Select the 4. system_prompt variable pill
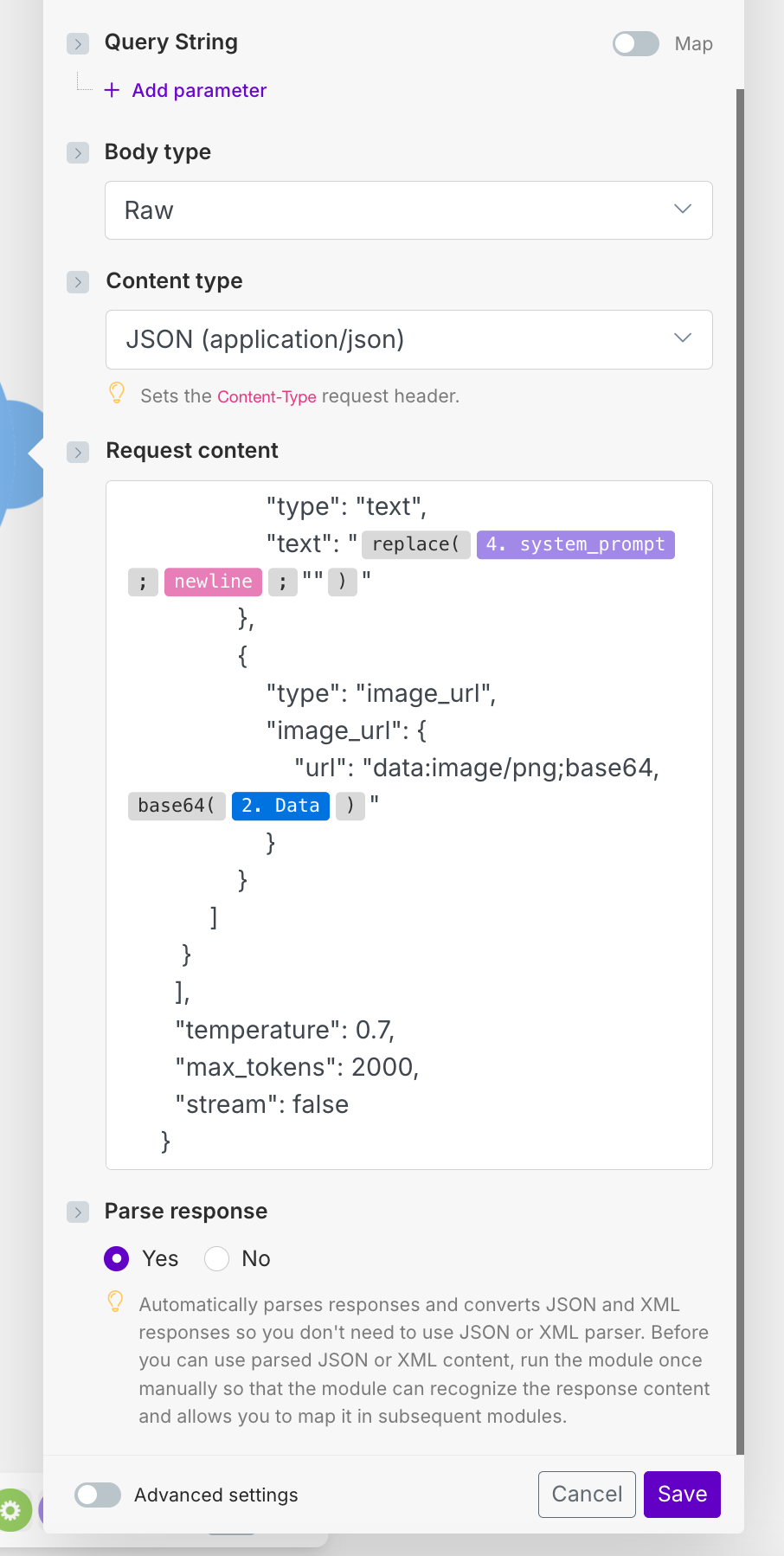The width and height of the screenshot is (784, 1556). pyautogui.click(x=575, y=544)
